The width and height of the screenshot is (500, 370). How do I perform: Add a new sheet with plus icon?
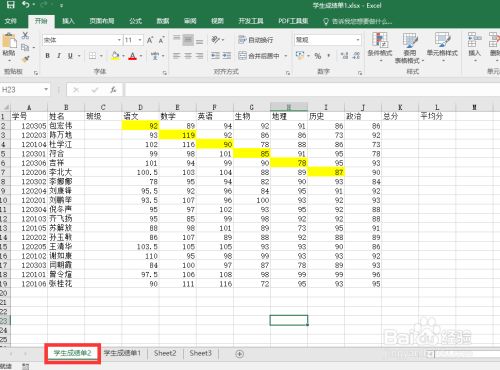pyautogui.click(x=239, y=354)
